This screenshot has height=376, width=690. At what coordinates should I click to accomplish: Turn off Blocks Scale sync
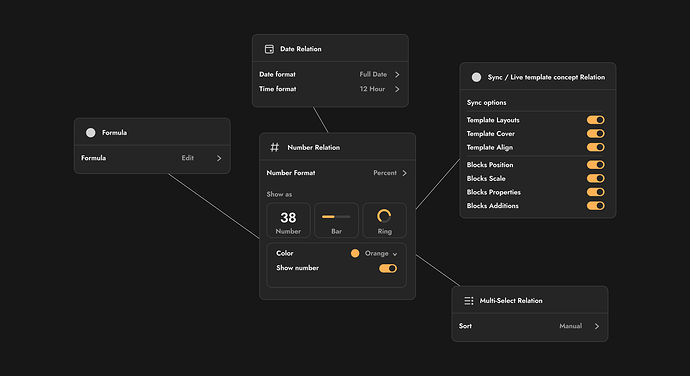coord(595,178)
